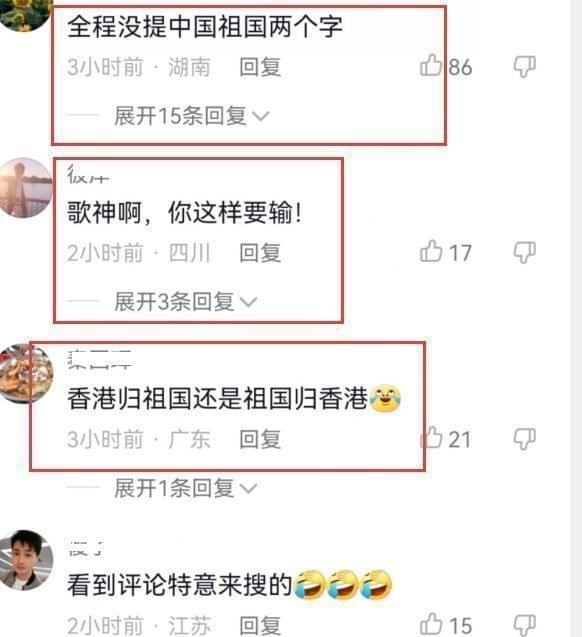Like the comment with 86 likes
The width and height of the screenshot is (582, 637).
tap(431, 65)
